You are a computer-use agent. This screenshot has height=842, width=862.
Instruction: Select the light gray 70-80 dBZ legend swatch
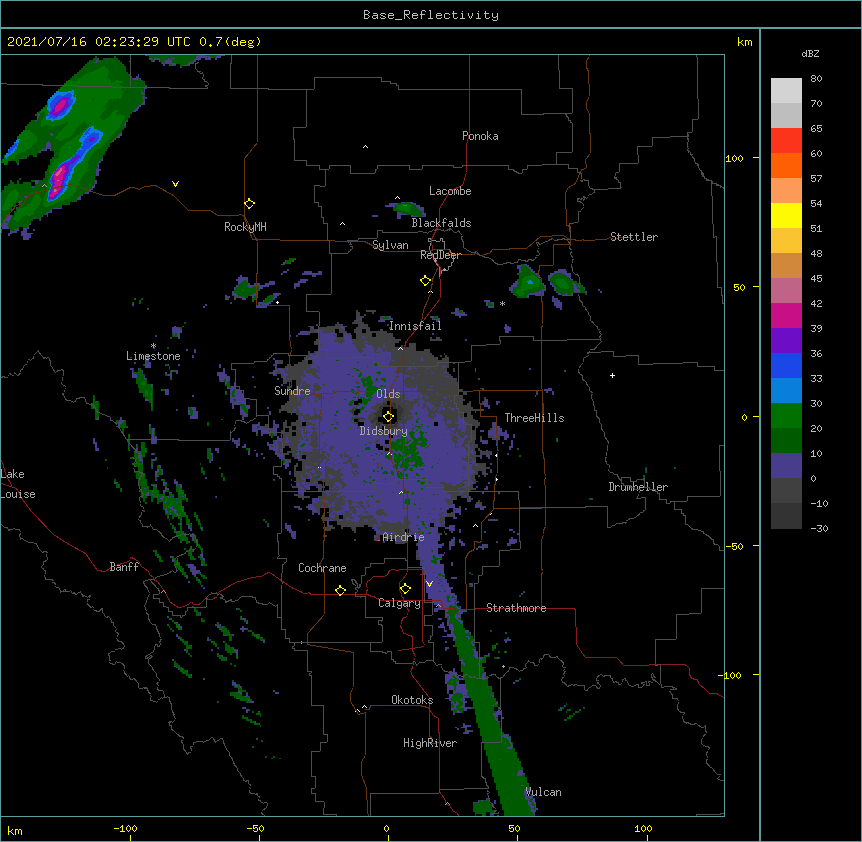pyautogui.click(x=786, y=90)
